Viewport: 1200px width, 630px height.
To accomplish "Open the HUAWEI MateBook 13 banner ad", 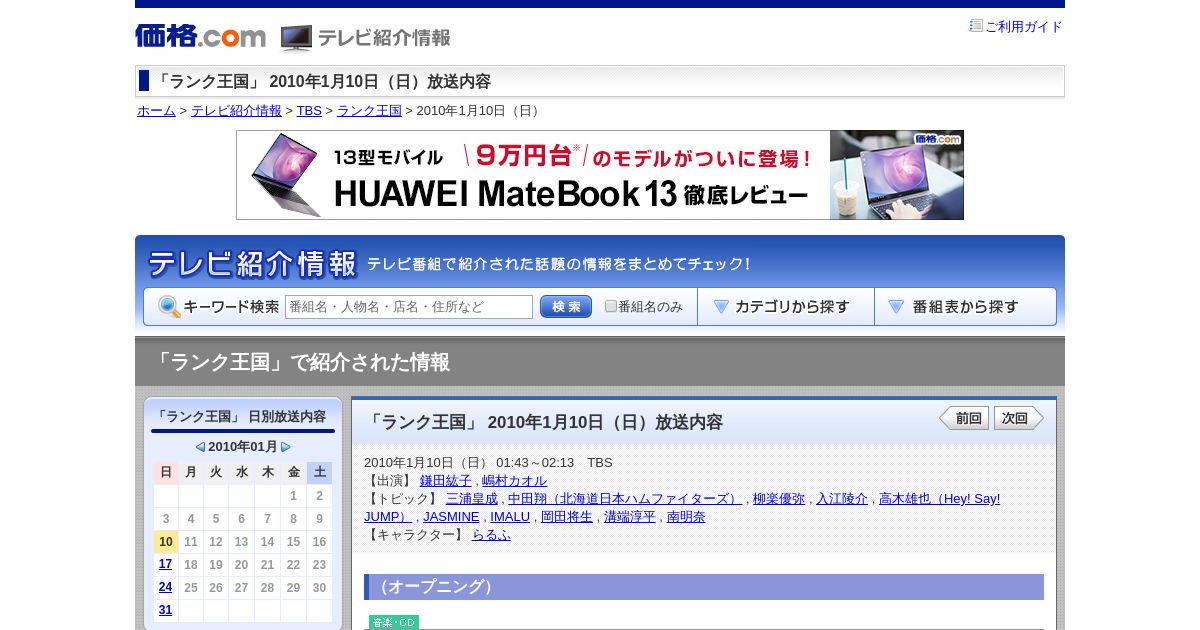I will tap(600, 175).
